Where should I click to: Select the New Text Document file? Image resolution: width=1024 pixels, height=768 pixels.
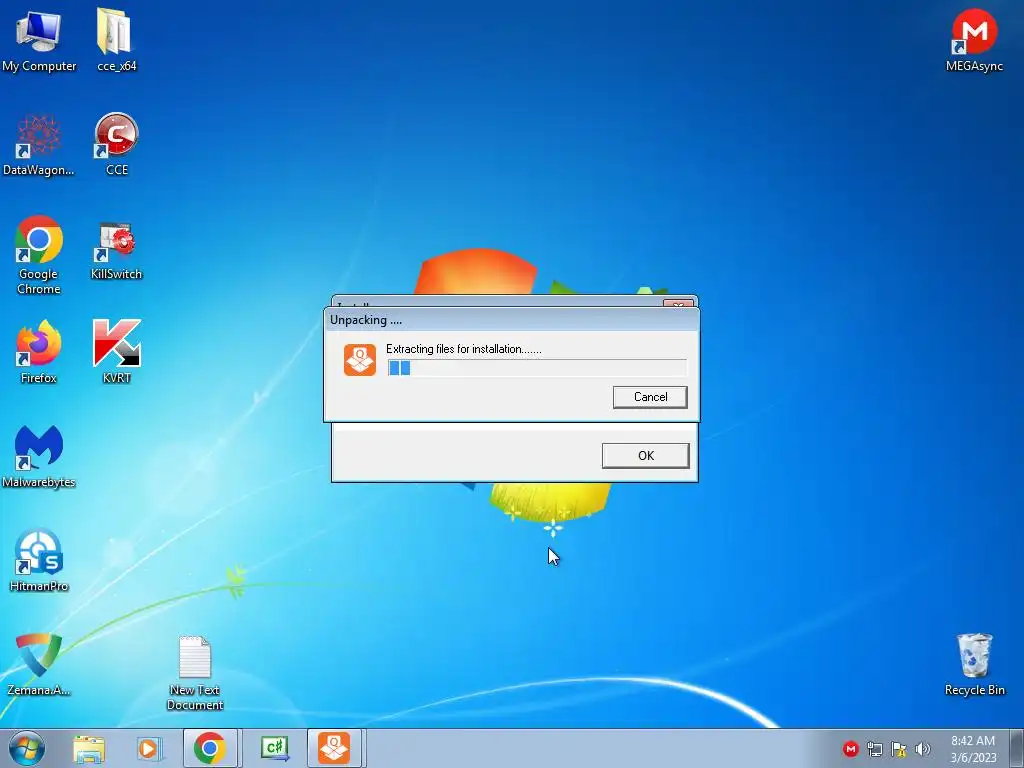(195, 673)
